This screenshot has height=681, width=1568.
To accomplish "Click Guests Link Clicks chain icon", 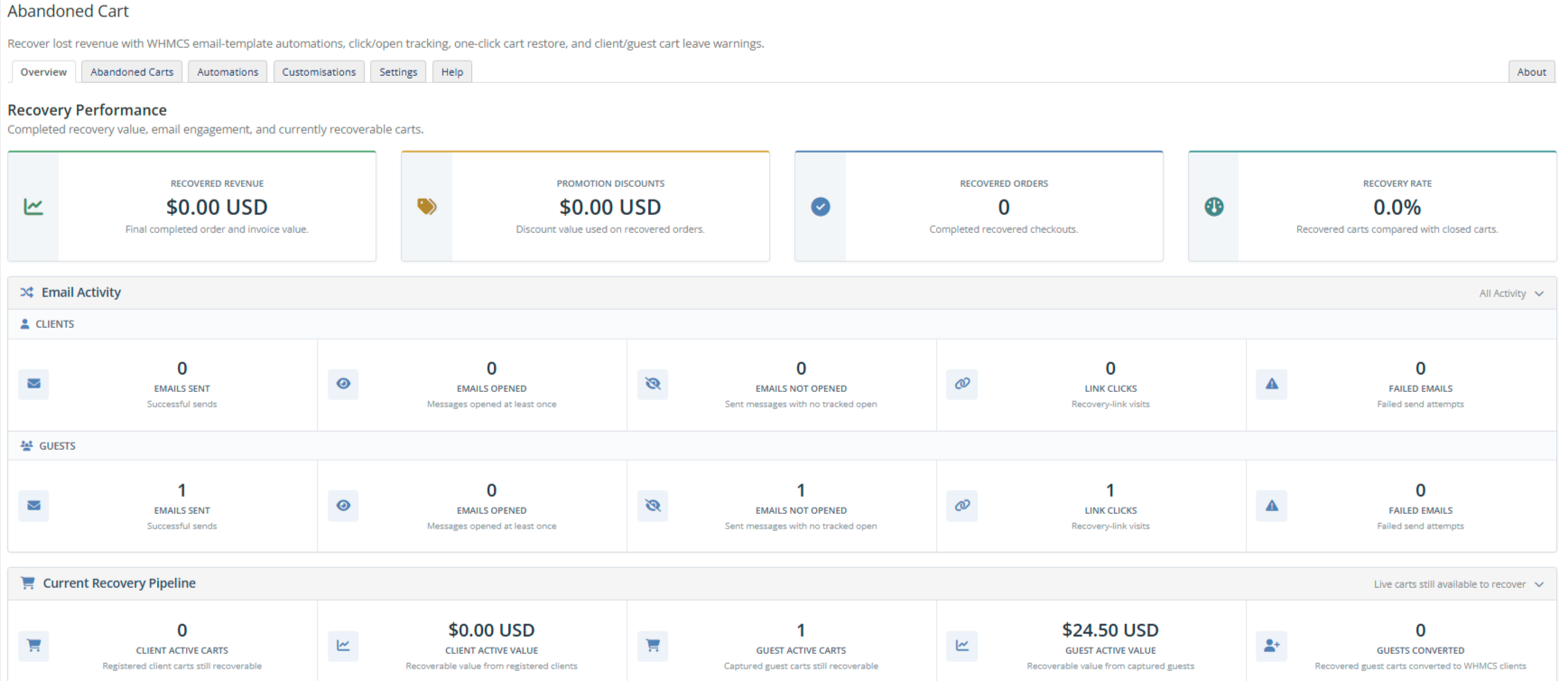I will pyautogui.click(x=962, y=506).
